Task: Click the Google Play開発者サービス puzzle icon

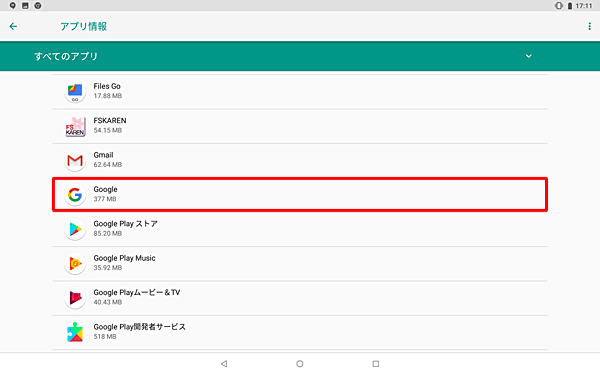Action: (75, 333)
